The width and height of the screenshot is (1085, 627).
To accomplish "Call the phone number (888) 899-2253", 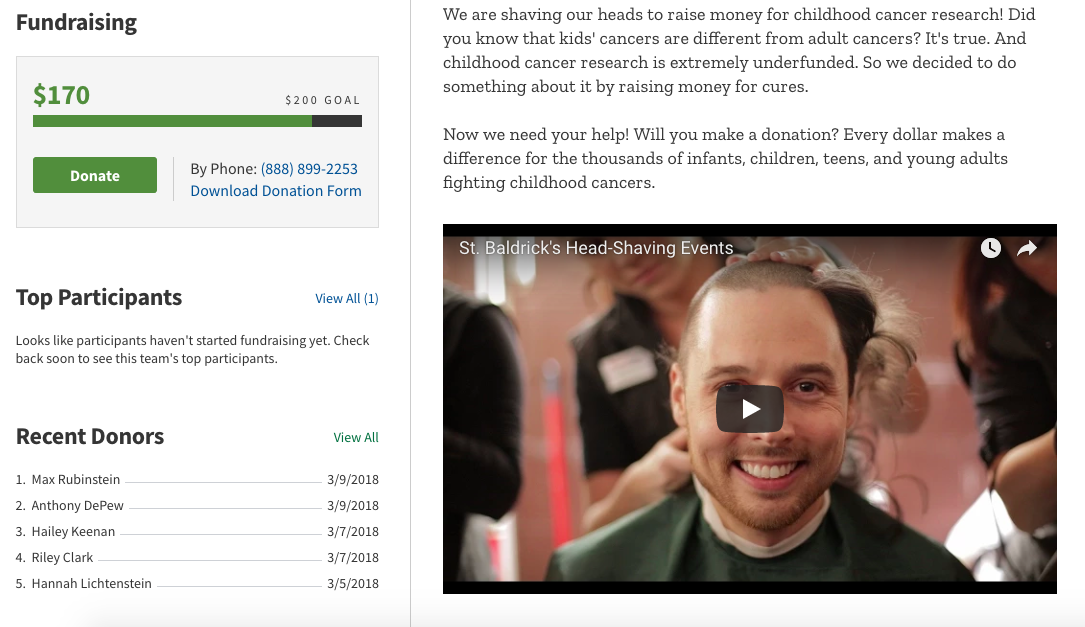I will (x=309, y=169).
